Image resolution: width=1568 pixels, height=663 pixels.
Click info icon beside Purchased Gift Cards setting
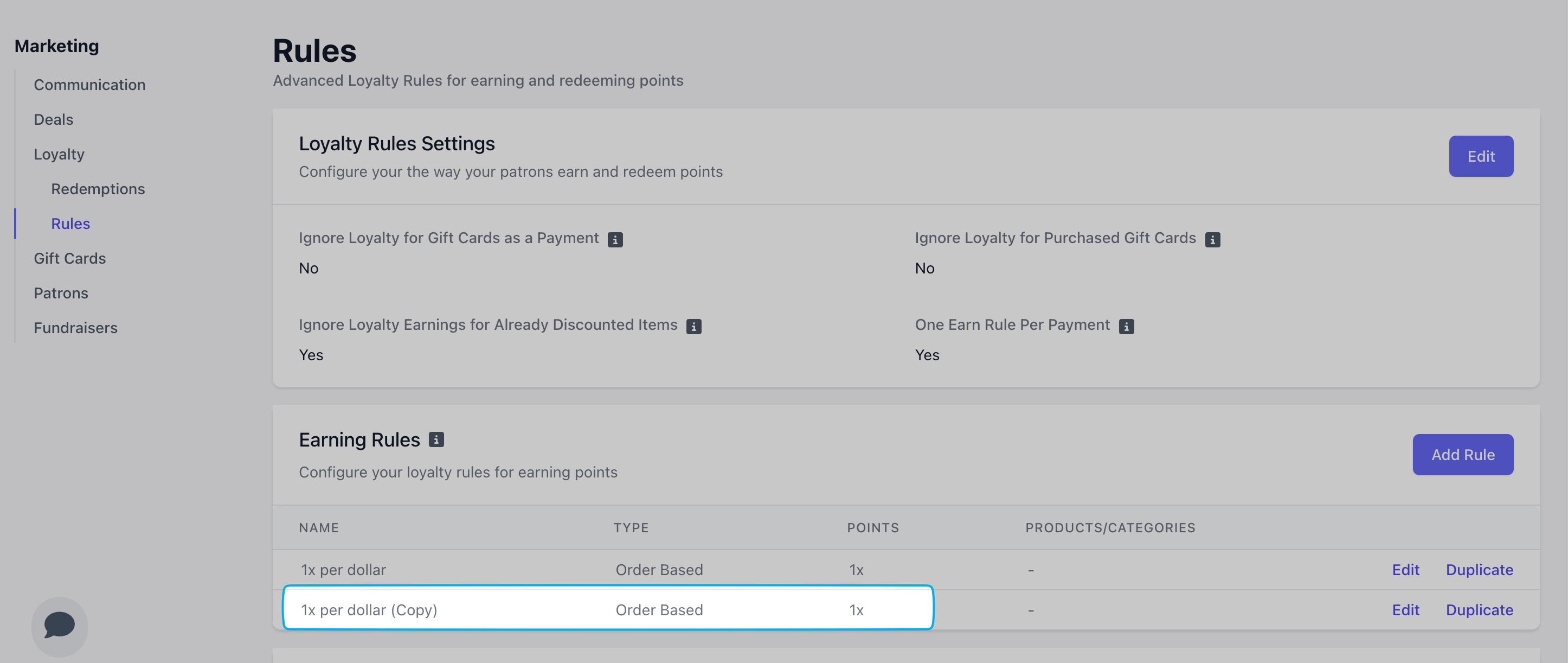tap(1212, 239)
